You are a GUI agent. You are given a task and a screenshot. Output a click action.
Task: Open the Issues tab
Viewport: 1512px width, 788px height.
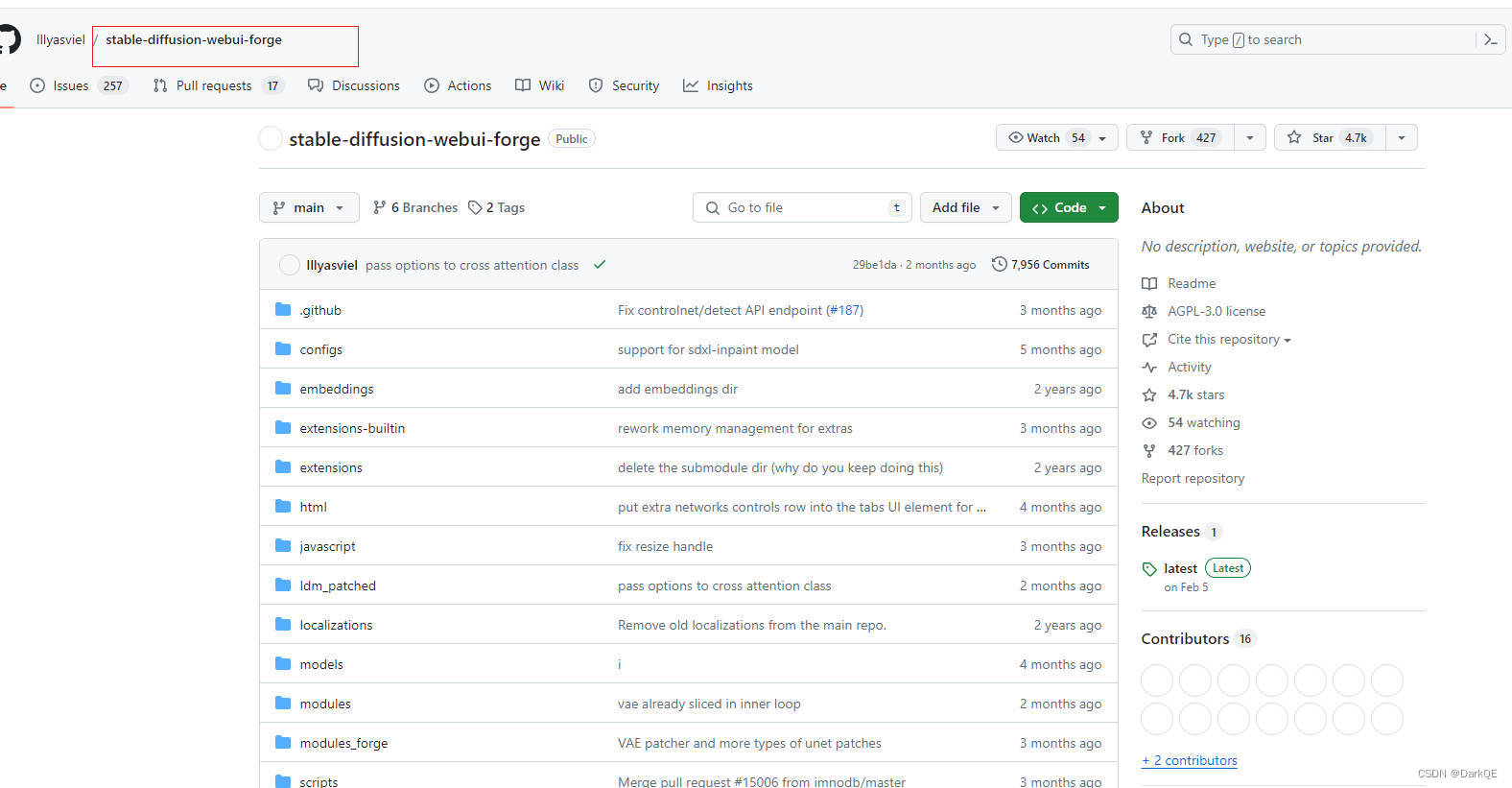click(79, 85)
